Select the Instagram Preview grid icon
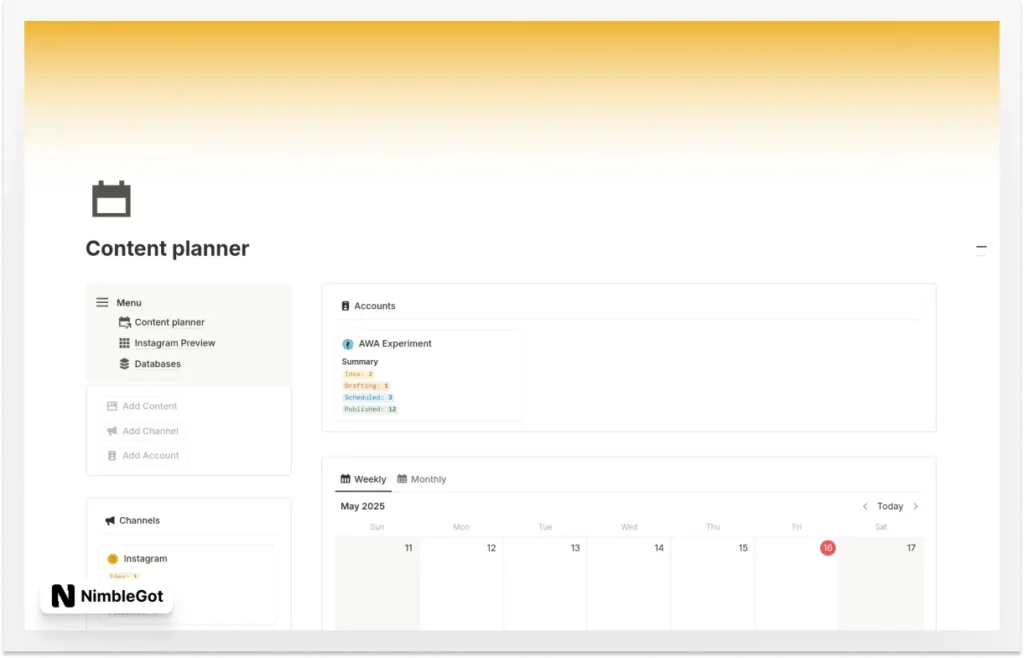This screenshot has width=1024, height=658. coord(127,343)
